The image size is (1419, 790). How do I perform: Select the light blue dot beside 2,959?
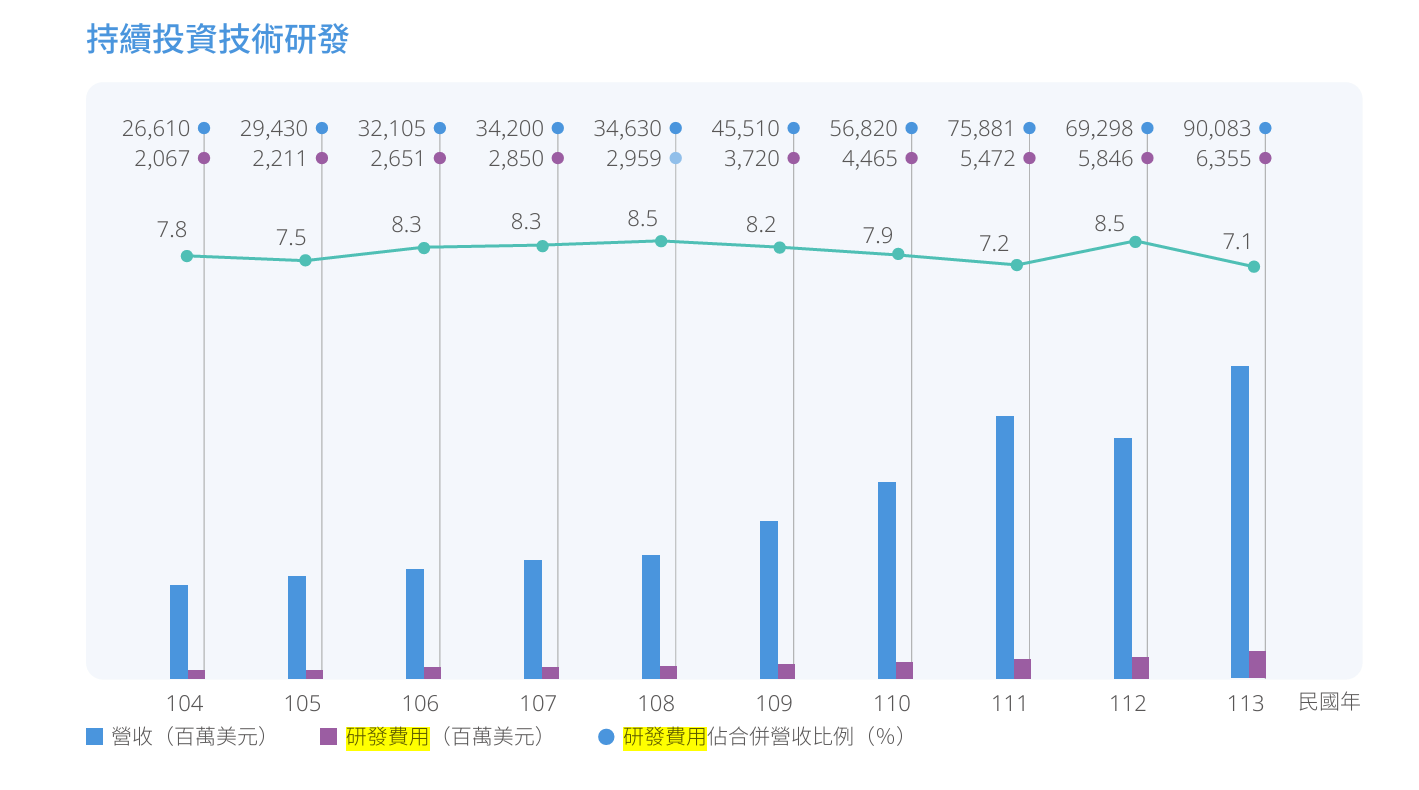point(676,158)
